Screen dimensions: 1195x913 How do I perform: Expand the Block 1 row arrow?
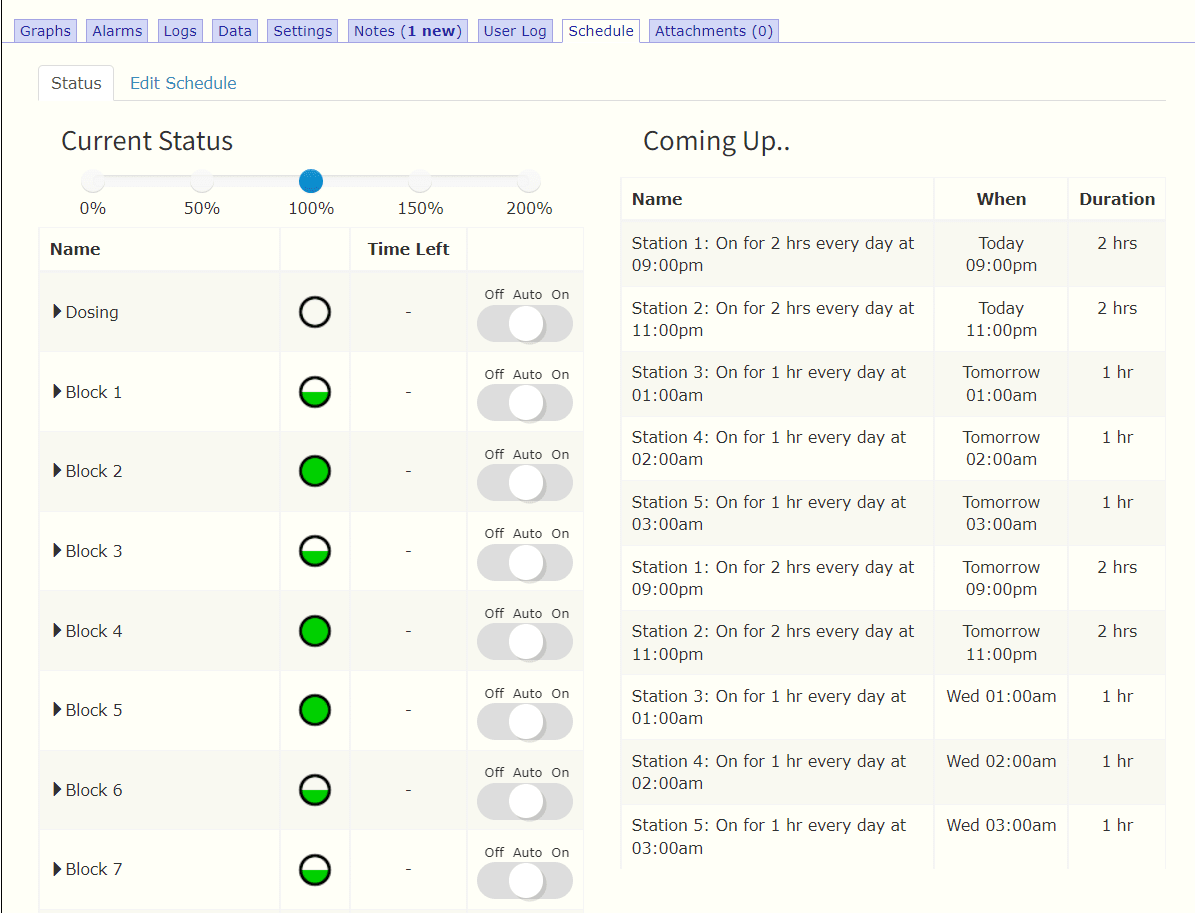[58, 392]
